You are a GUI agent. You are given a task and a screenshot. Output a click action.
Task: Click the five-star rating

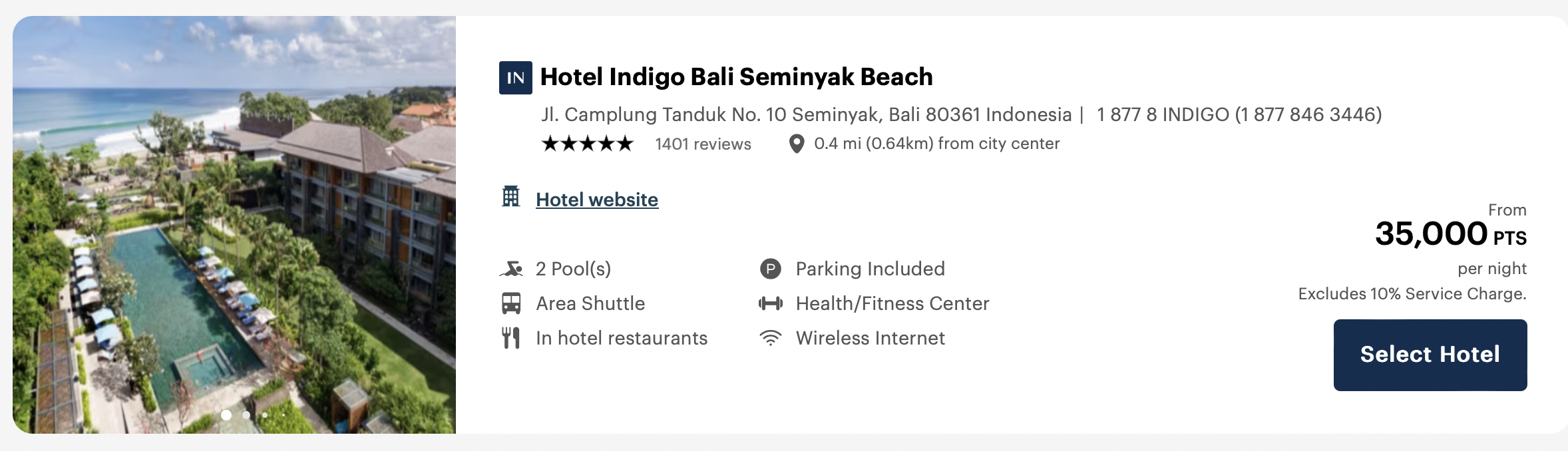coord(587,144)
